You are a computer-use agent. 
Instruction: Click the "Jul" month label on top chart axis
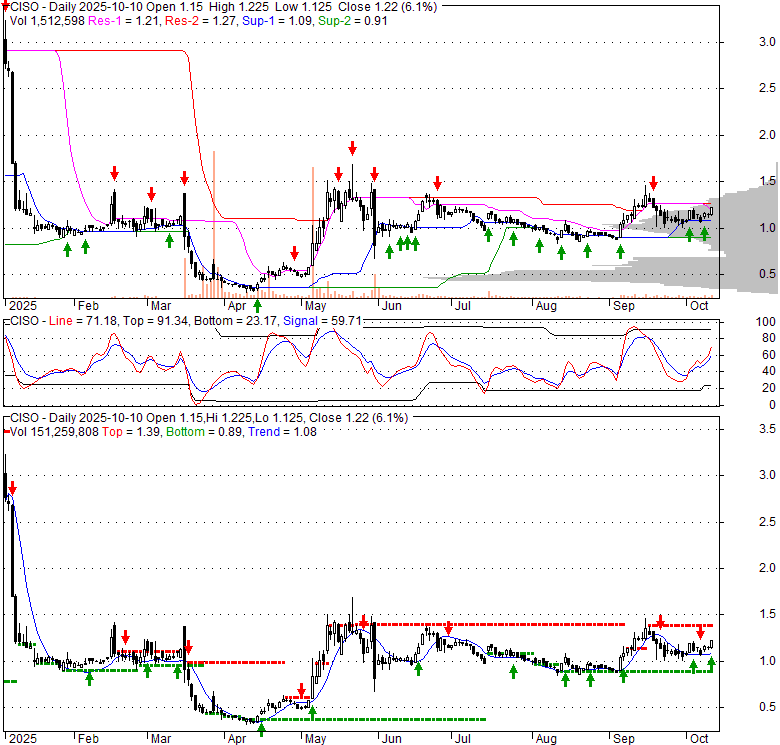461,306
